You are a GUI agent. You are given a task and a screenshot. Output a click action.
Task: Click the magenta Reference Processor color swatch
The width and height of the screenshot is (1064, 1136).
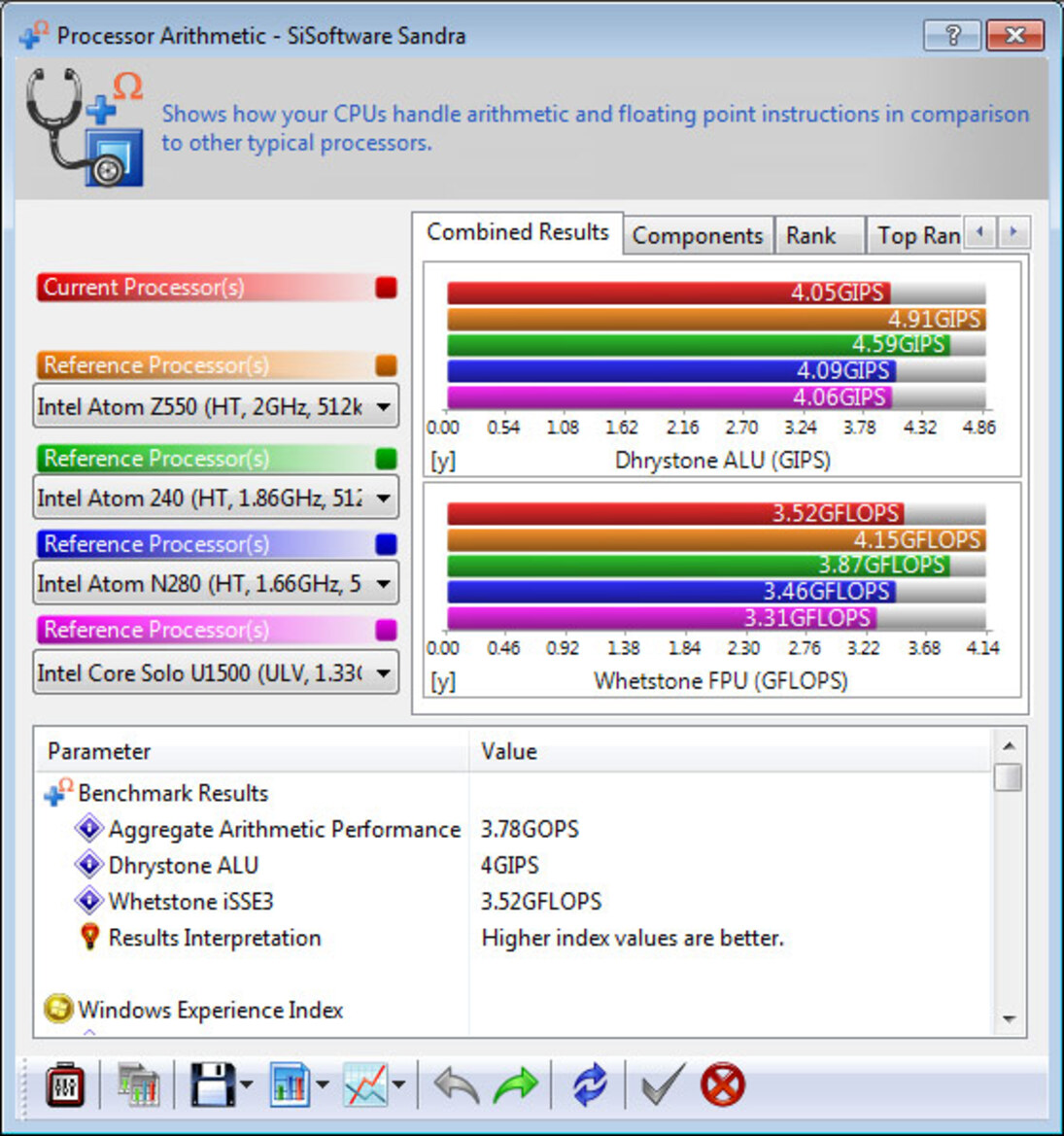pyautogui.click(x=386, y=630)
